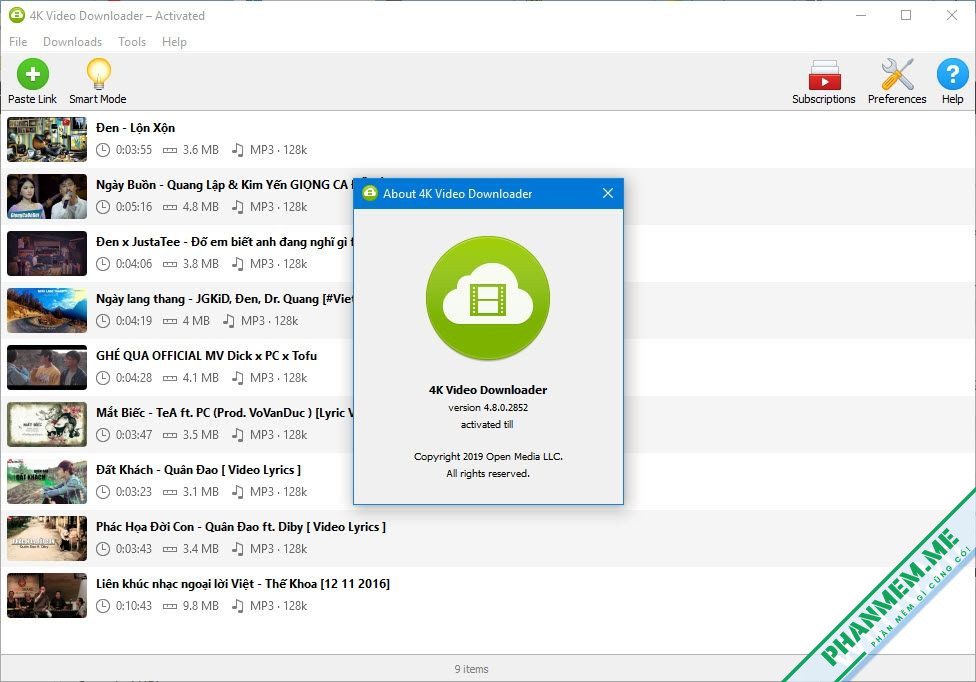
Task: Click the clock icon beside 0:03:55
Action: [x=103, y=150]
